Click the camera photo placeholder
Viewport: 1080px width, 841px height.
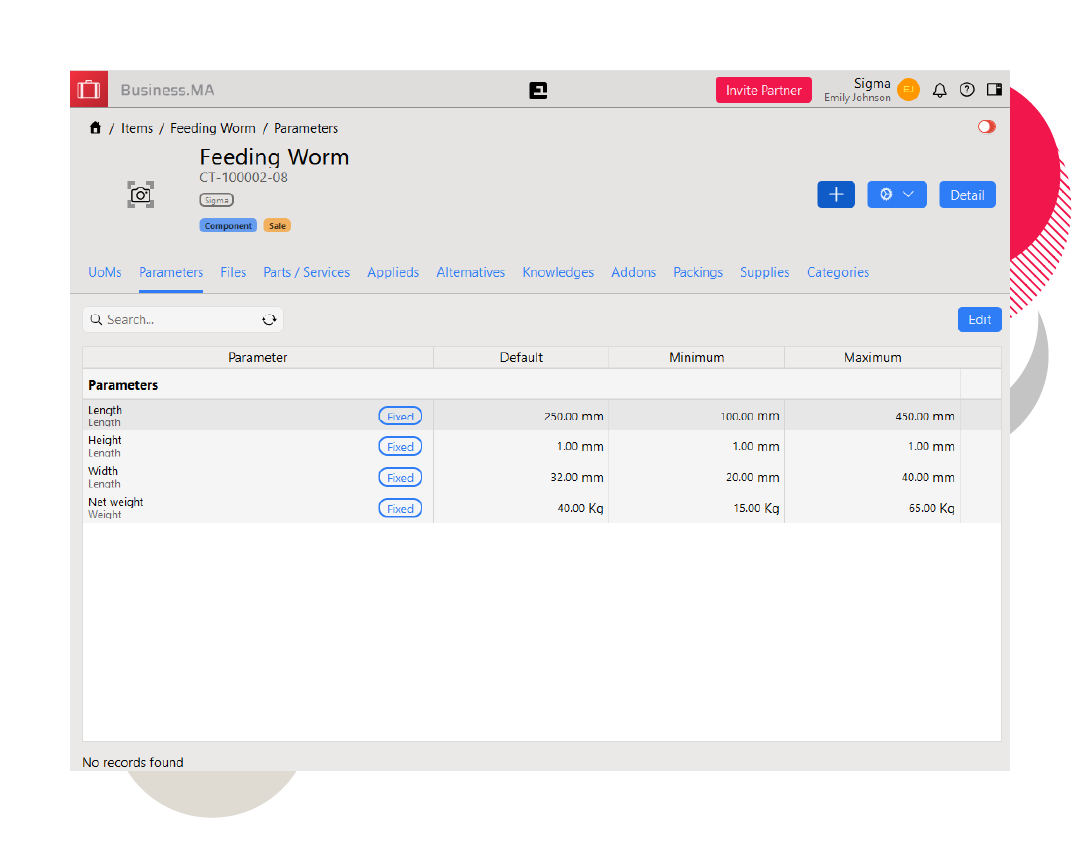(x=141, y=195)
